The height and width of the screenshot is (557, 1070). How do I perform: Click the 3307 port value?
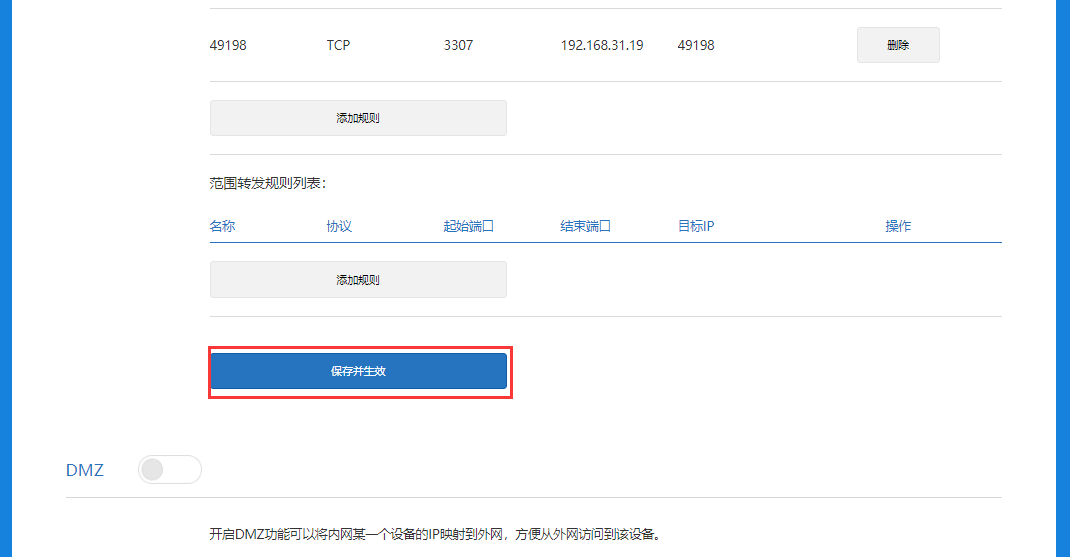458,45
